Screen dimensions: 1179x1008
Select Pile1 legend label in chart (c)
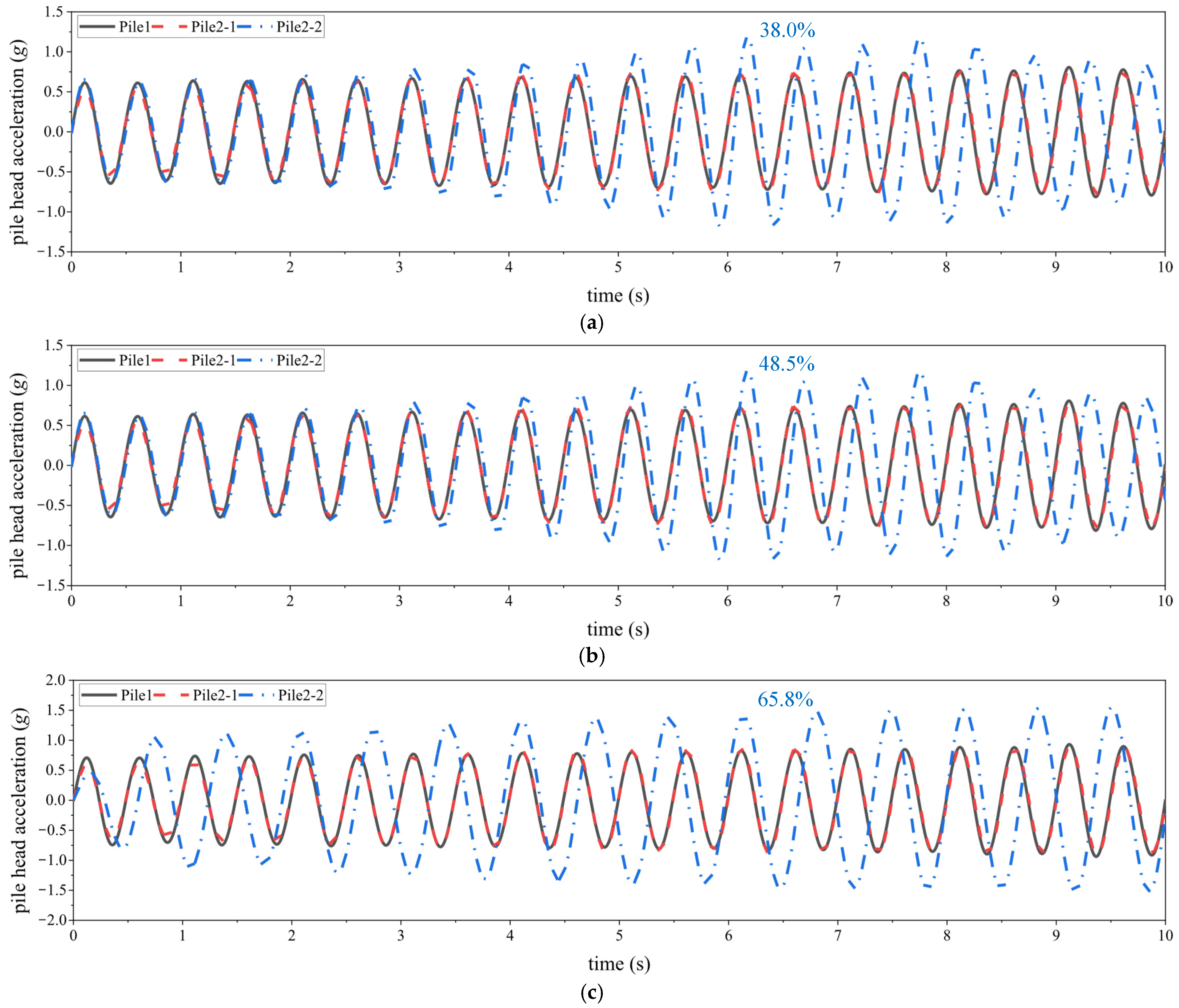[x=136, y=695]
